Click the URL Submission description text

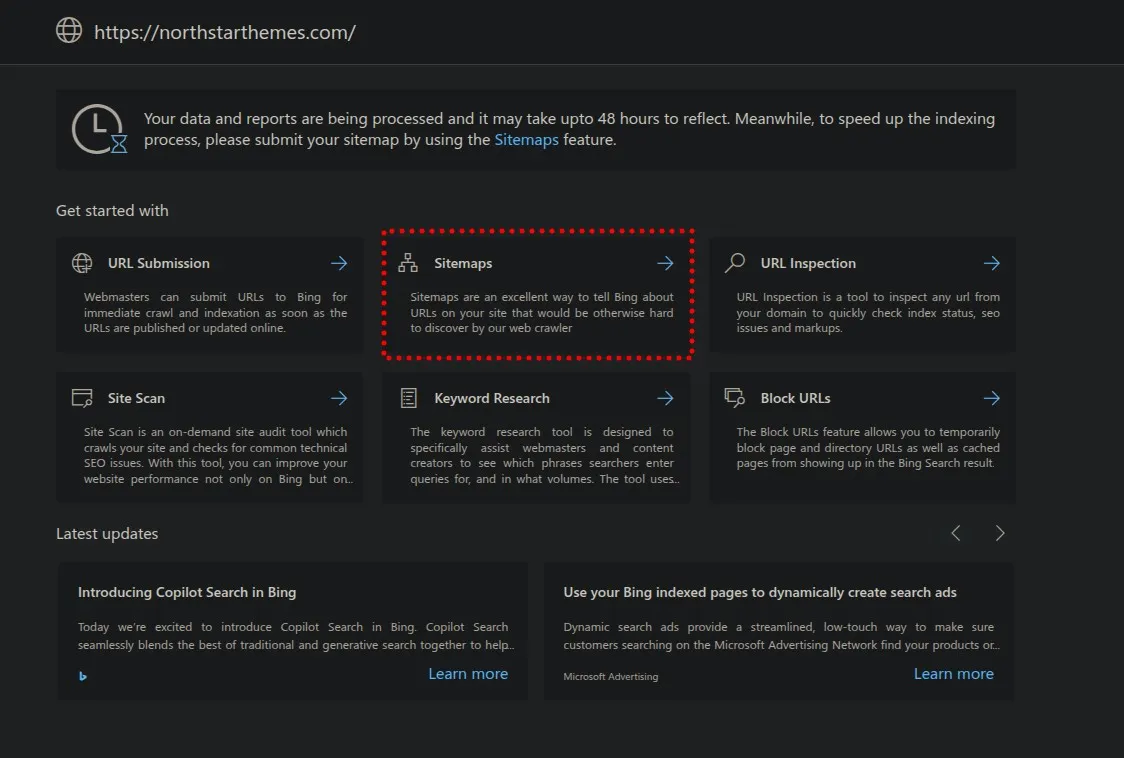(215, 313)
